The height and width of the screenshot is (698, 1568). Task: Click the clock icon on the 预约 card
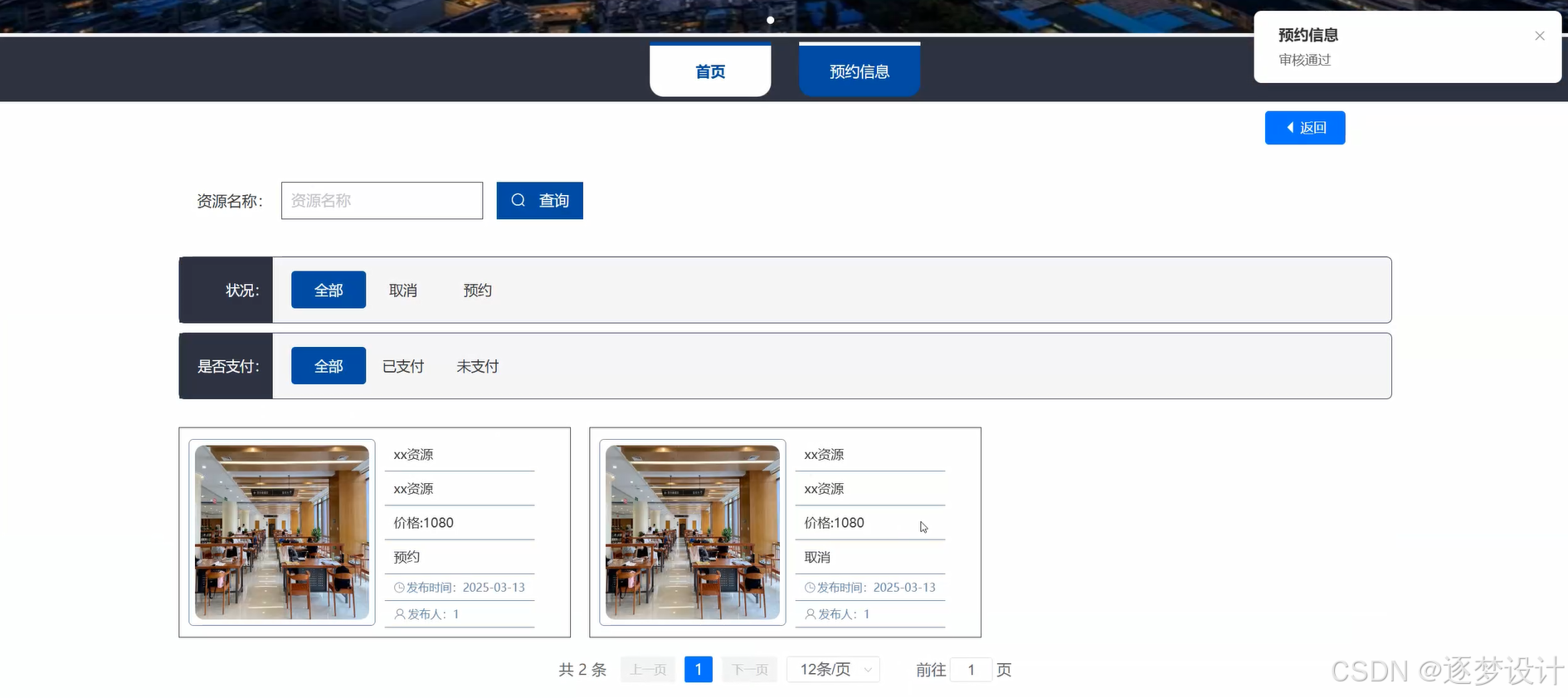click(399, 588)
